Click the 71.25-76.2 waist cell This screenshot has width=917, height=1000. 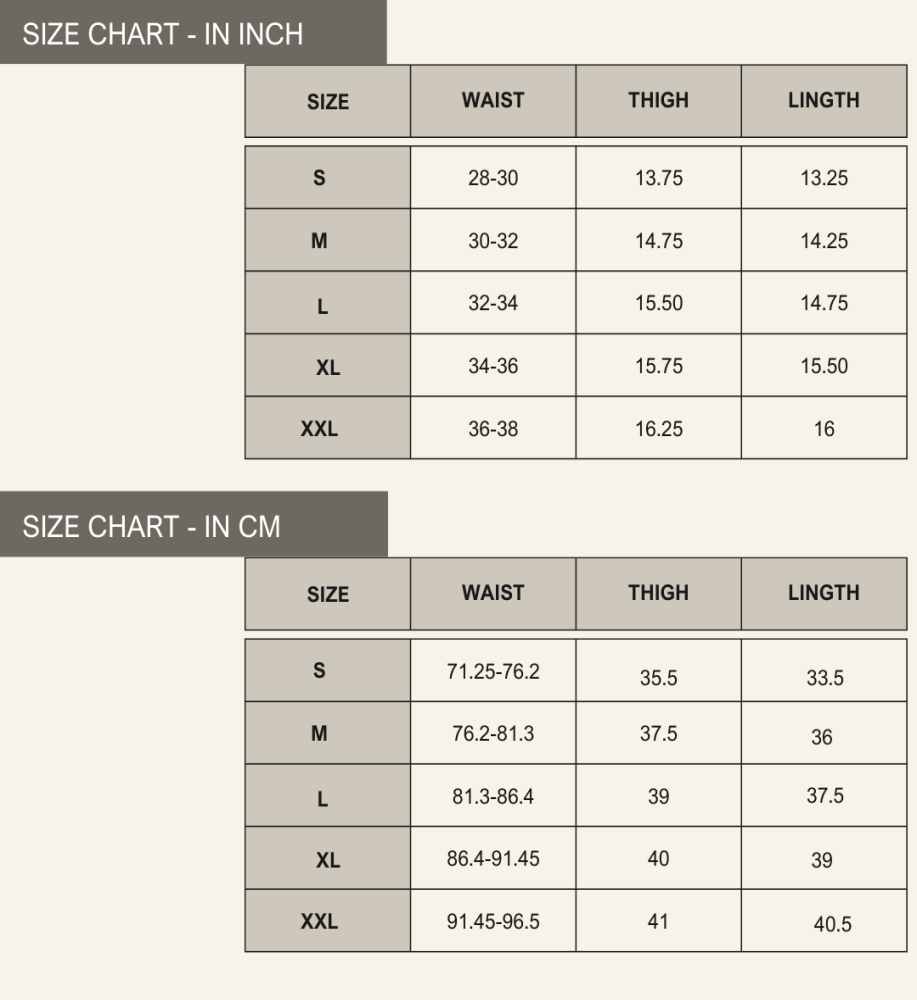coord(493,671)
